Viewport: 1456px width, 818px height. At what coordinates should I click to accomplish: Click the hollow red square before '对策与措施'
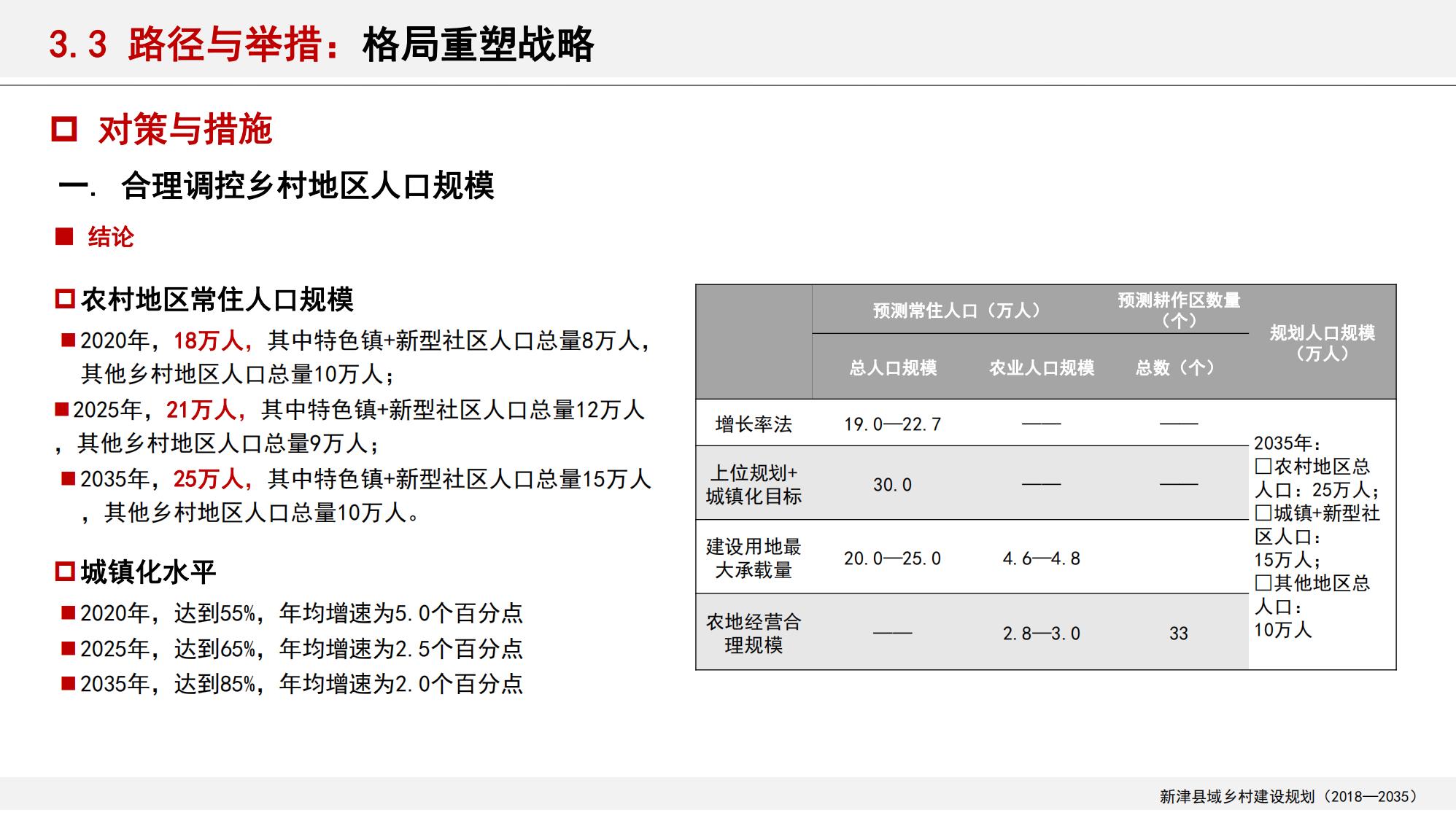click(64, 129)
